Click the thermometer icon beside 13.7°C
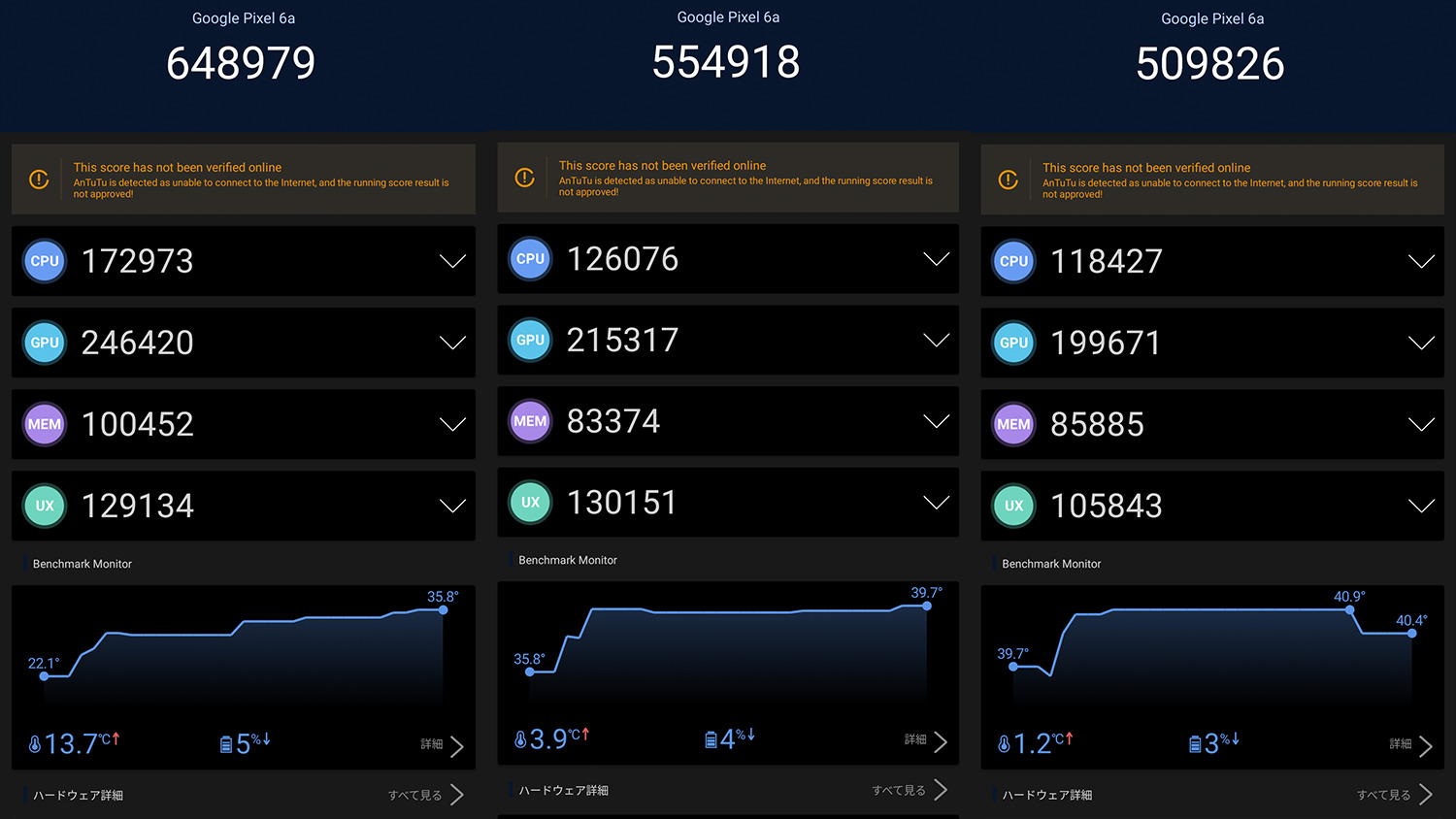 pos(35,744)
